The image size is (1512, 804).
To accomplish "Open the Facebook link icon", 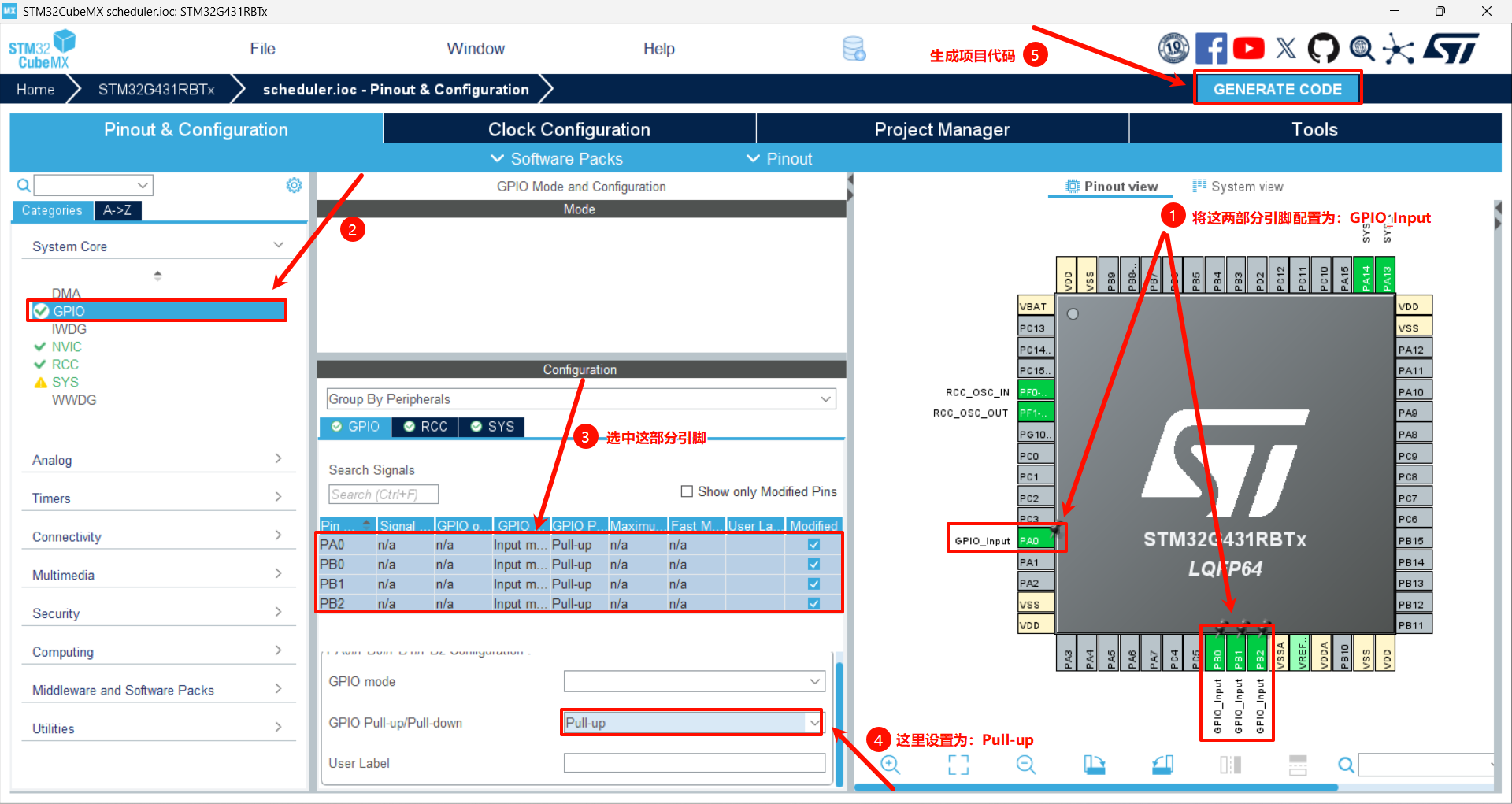I will [x=1211, y=48].
